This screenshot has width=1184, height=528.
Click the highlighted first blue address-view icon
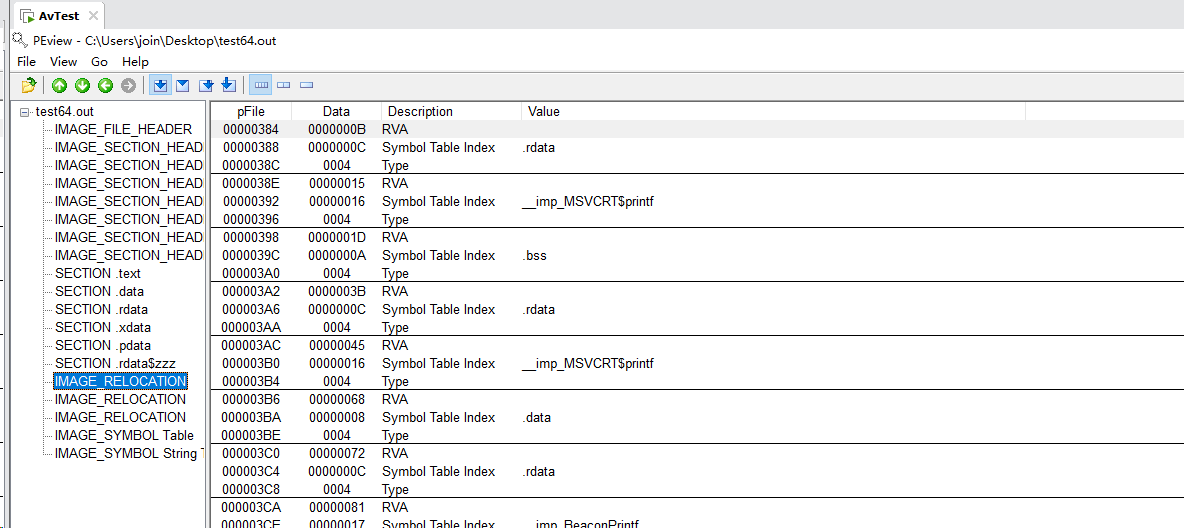click(160, 85)
